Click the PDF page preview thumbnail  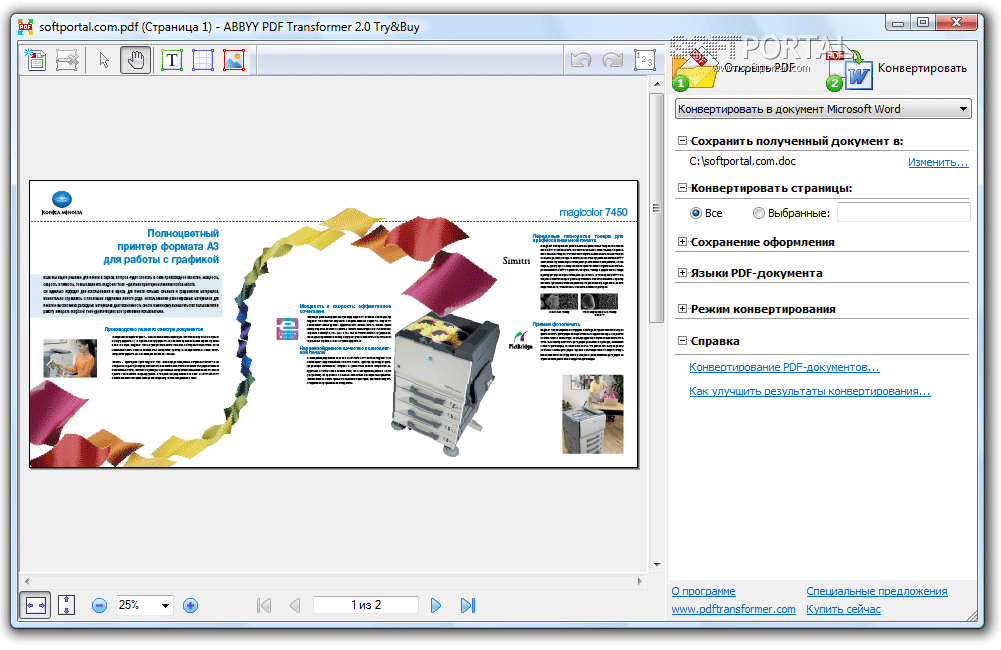(333, 324)
